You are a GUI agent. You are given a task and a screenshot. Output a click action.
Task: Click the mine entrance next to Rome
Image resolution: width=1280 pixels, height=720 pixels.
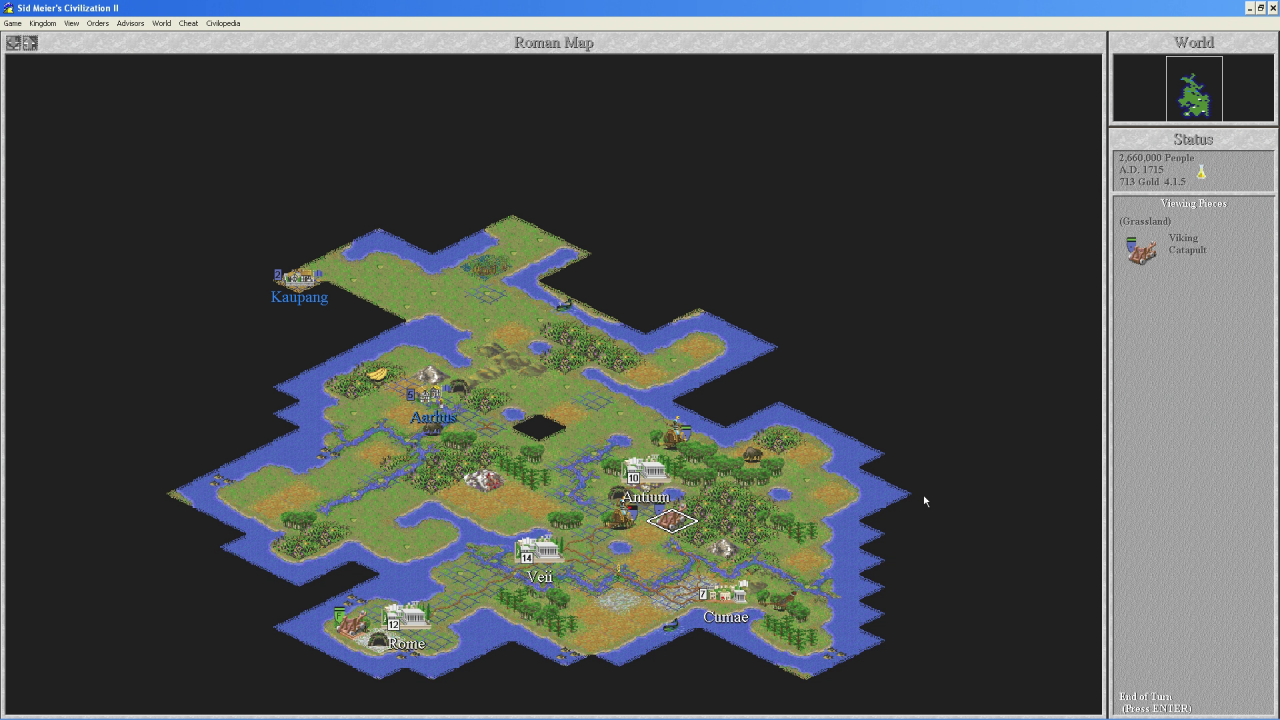[378, 640]
